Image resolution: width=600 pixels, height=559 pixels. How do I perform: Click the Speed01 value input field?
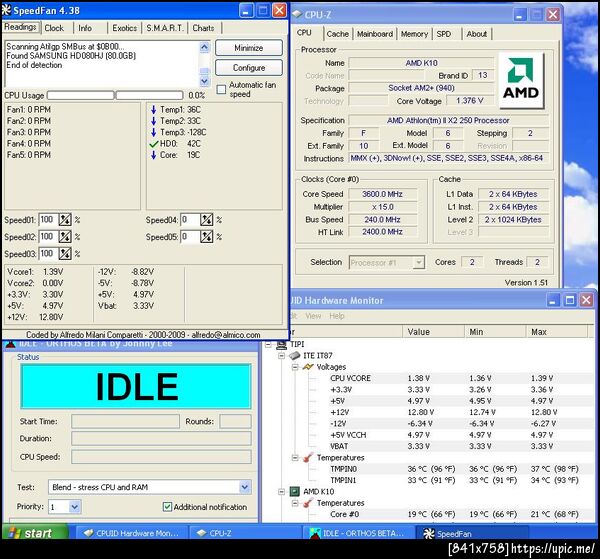pyautogui.click(x=48, y=220)
